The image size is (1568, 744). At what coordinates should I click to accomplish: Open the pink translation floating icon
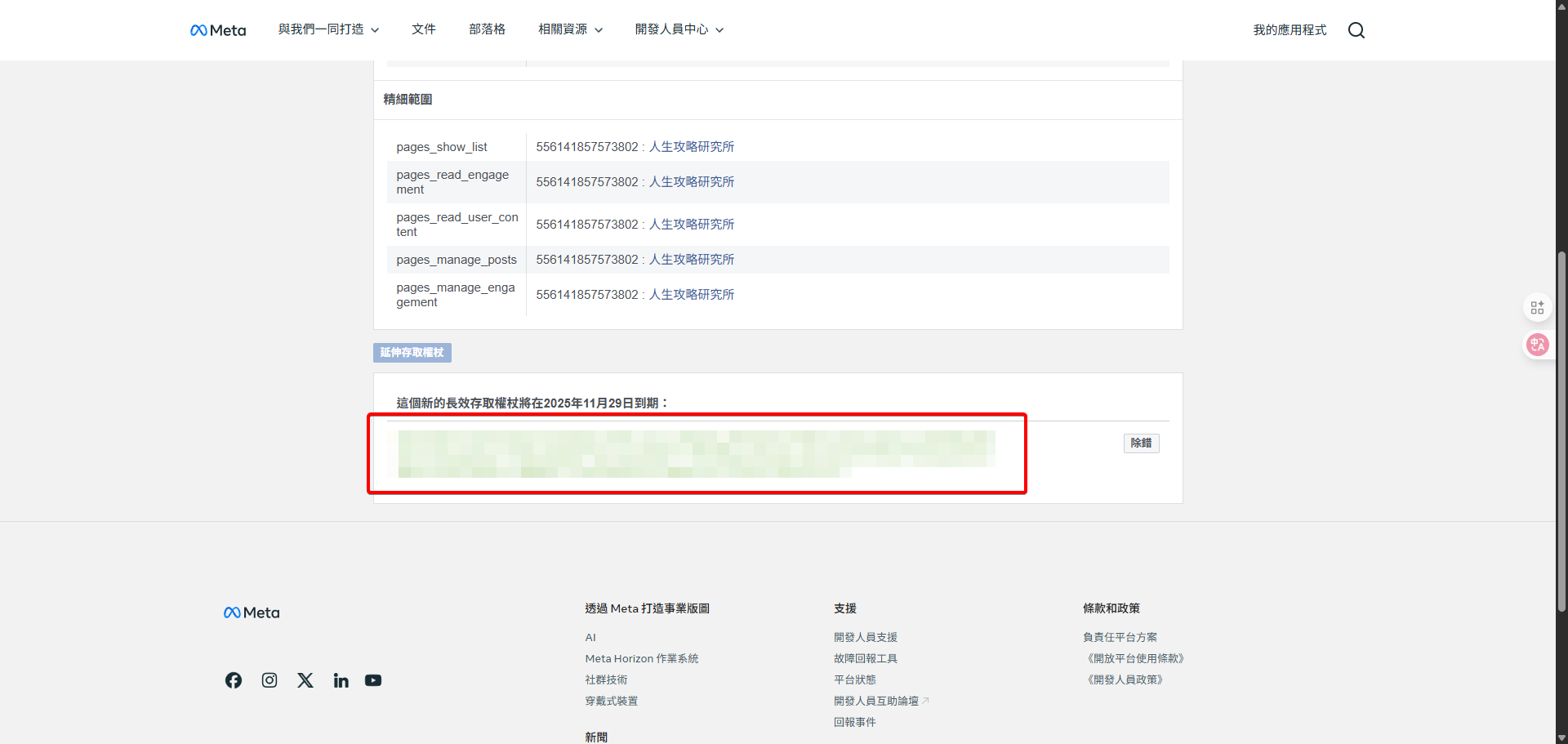pos(1538,345)
